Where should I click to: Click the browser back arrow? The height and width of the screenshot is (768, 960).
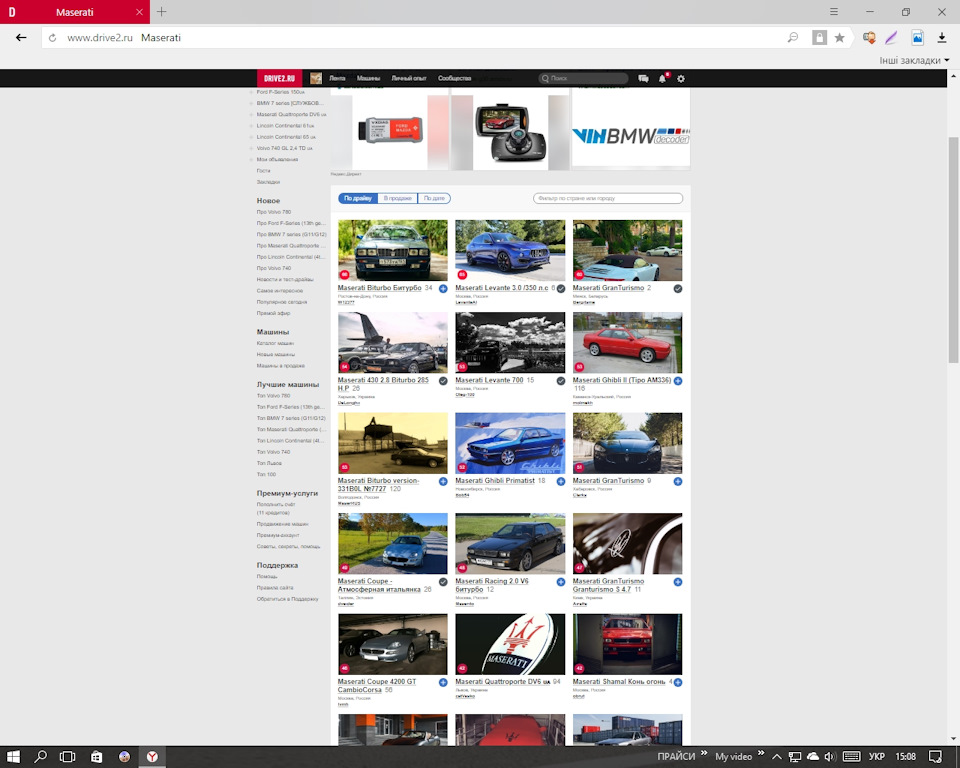[21, 37]
